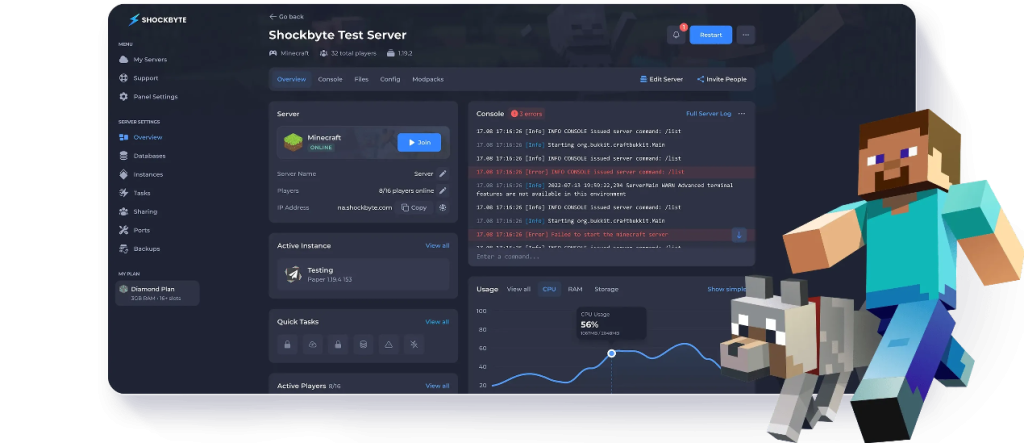Edit the Server Name with the pencil icon
This screenshot has height=443, width=1024.
coord(443,174)
